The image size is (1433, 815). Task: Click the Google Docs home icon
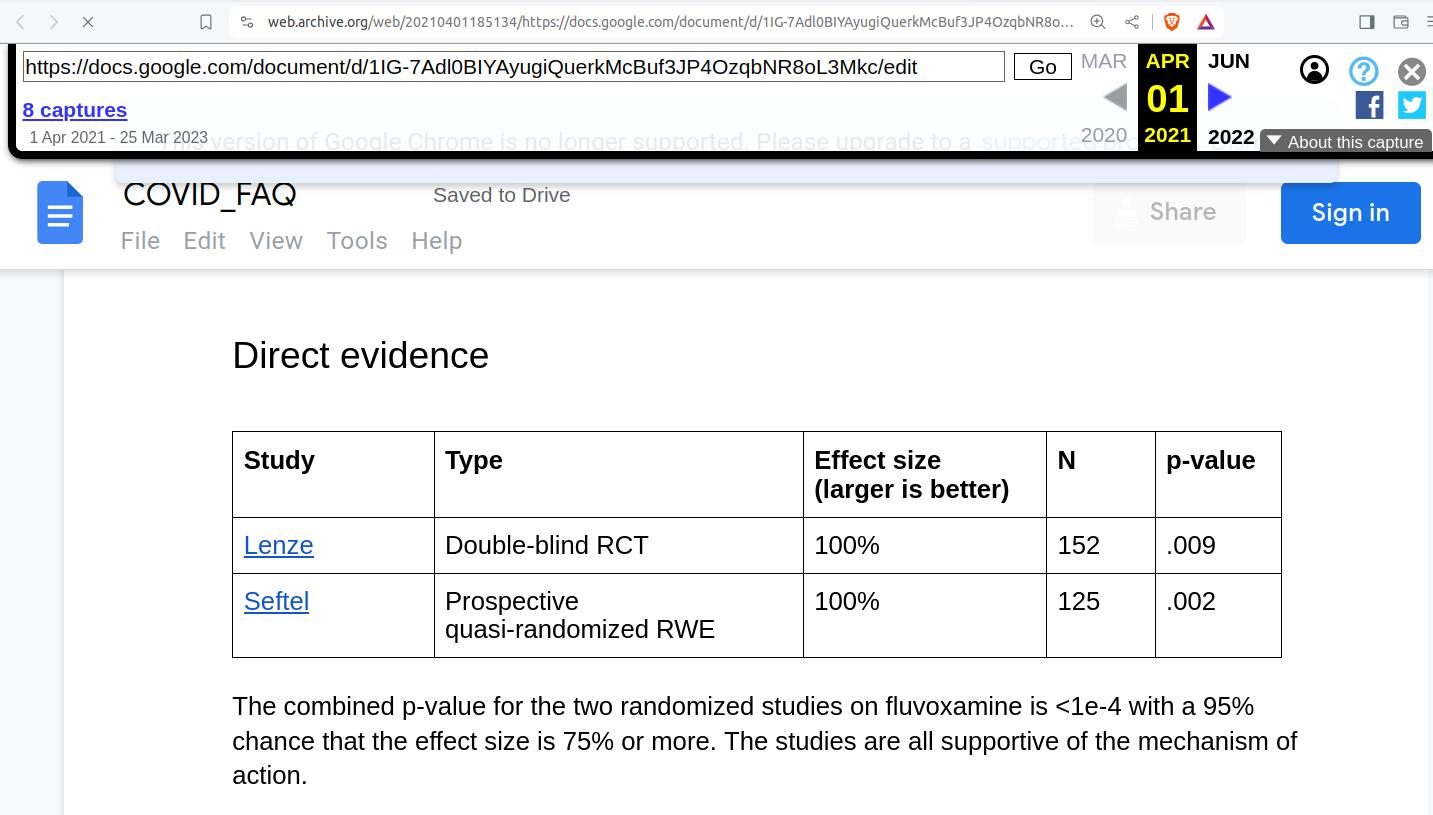click(60, 212)
